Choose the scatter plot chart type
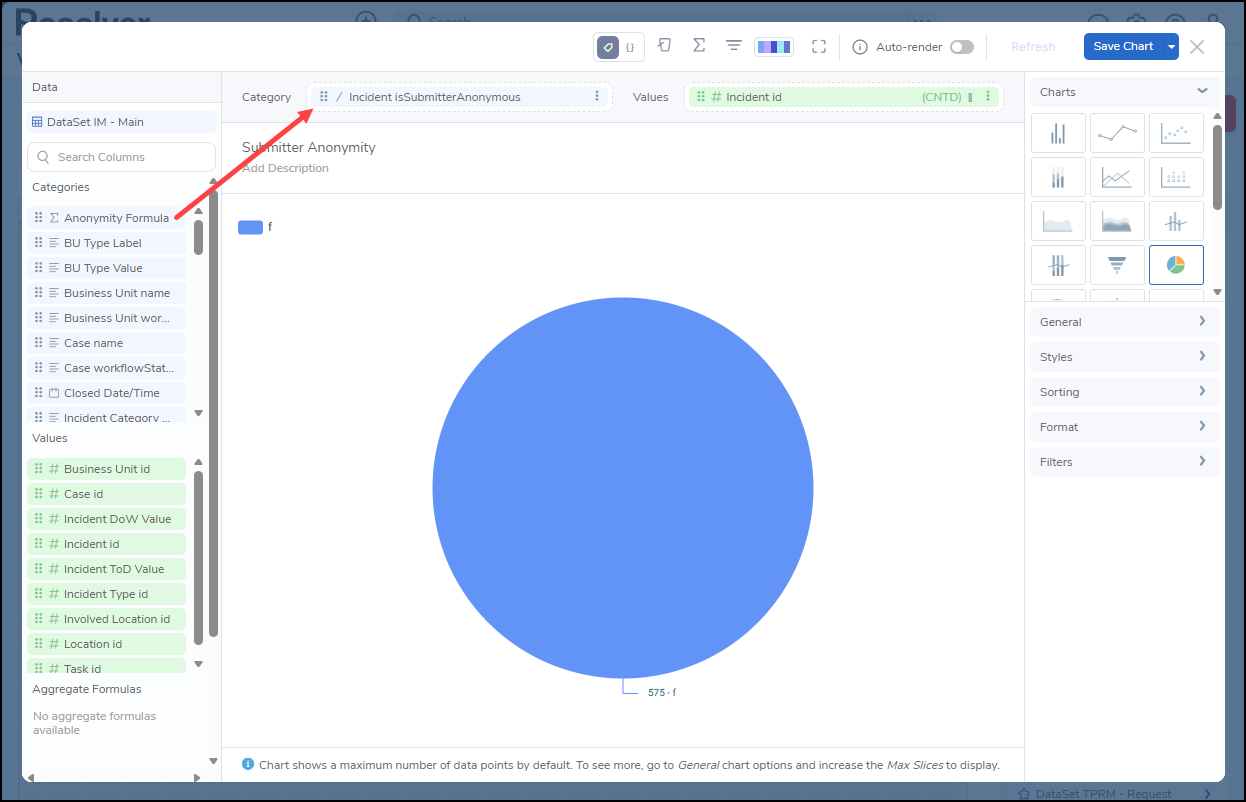 tap(1176, 133)
